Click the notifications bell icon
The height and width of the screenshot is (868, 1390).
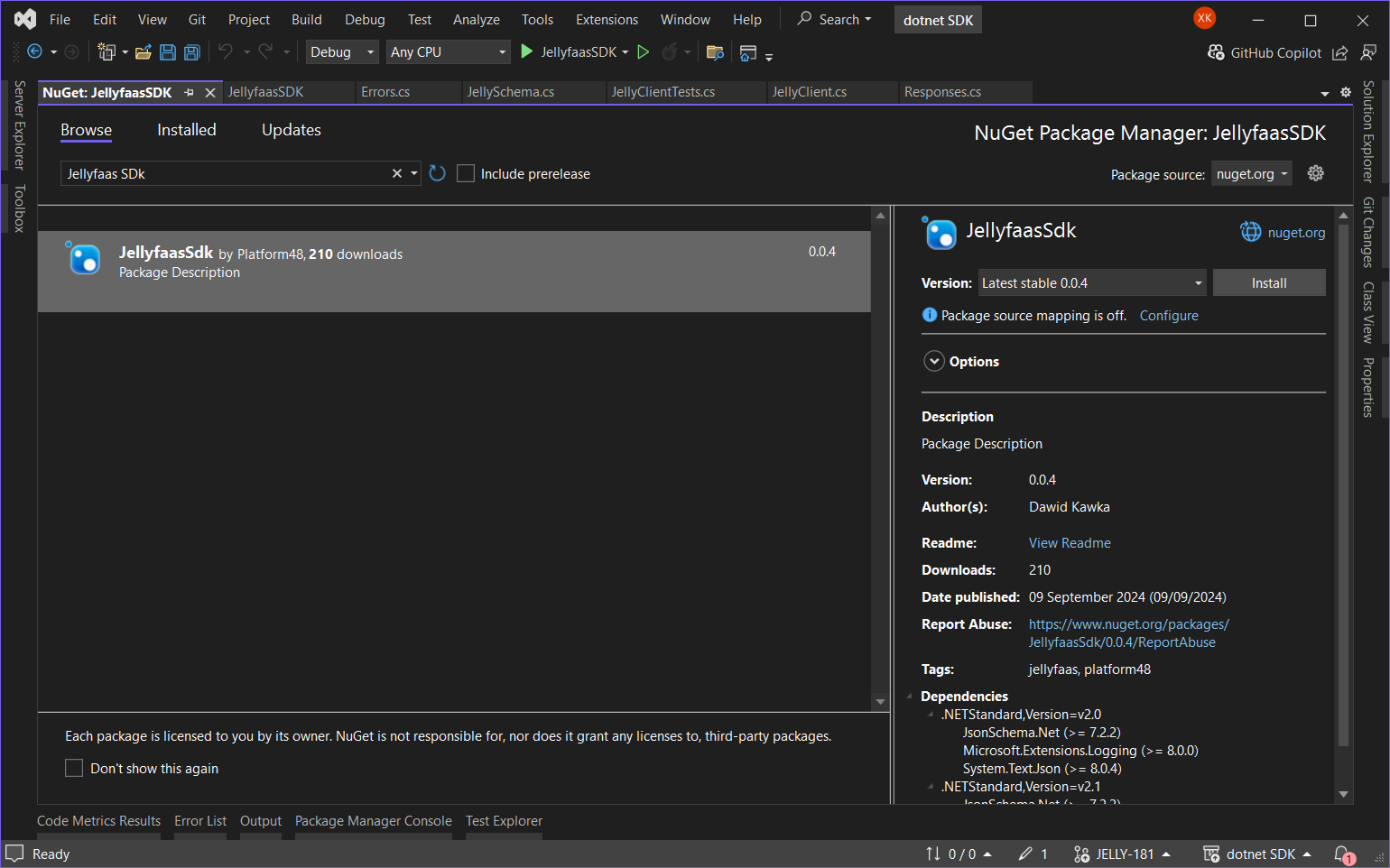(1344, 854)
